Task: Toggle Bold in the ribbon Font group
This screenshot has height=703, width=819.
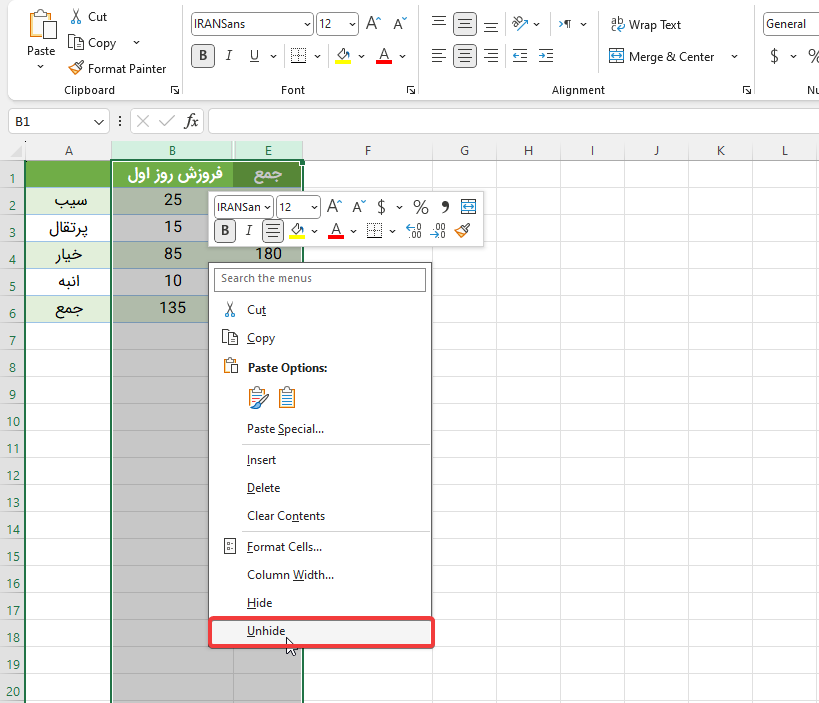Action: point(203,56)
